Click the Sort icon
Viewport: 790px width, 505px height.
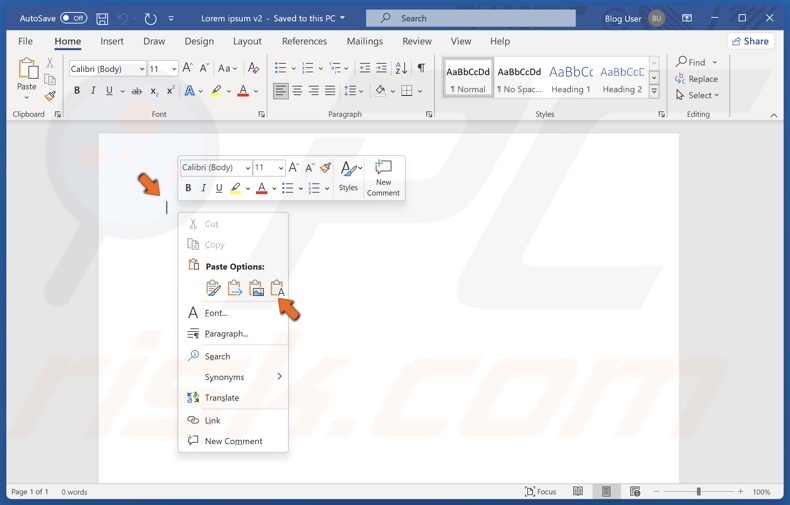[x=402, y=68]
